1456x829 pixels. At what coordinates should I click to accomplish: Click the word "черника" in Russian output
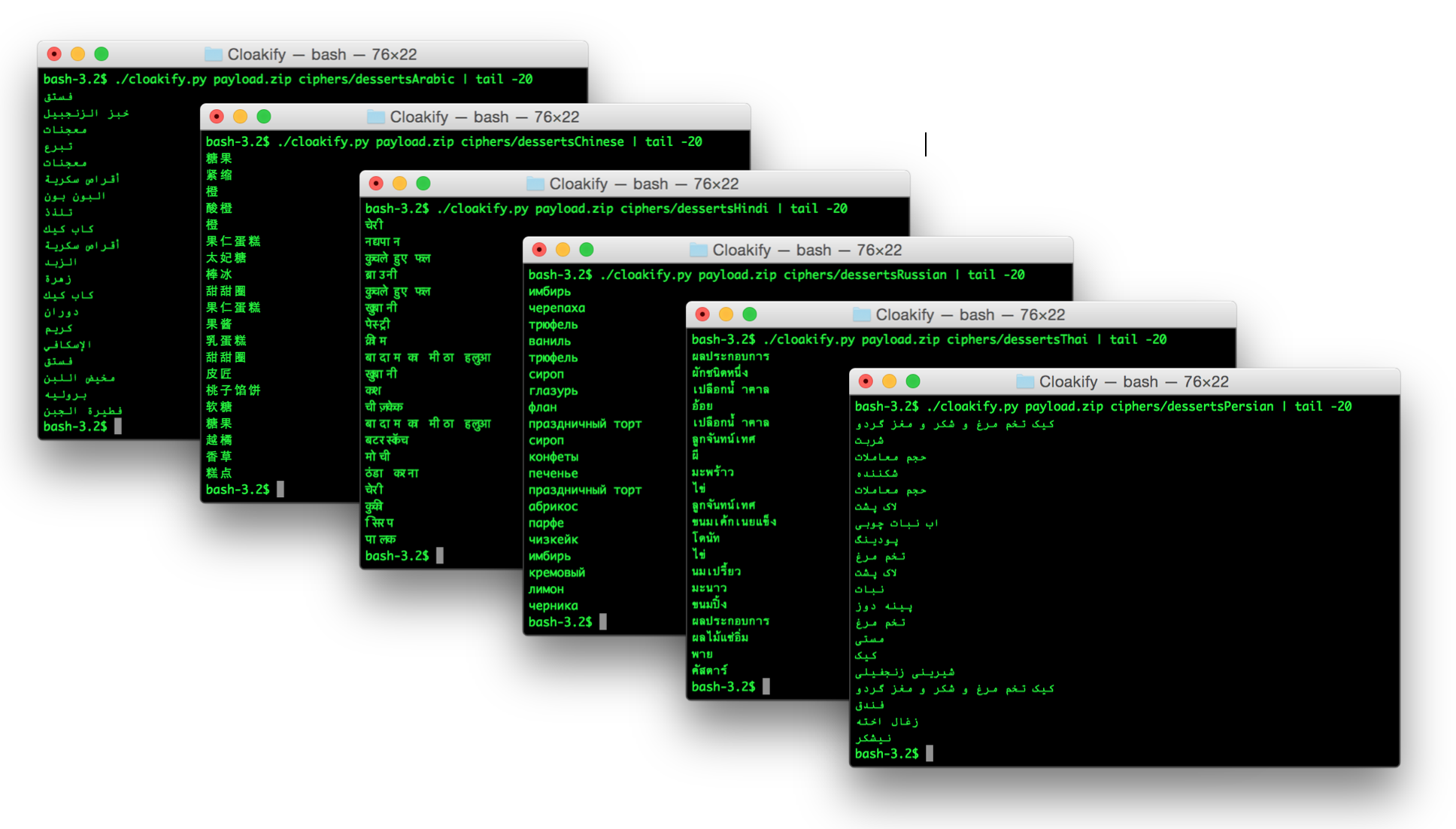click(x=553, y=606)
